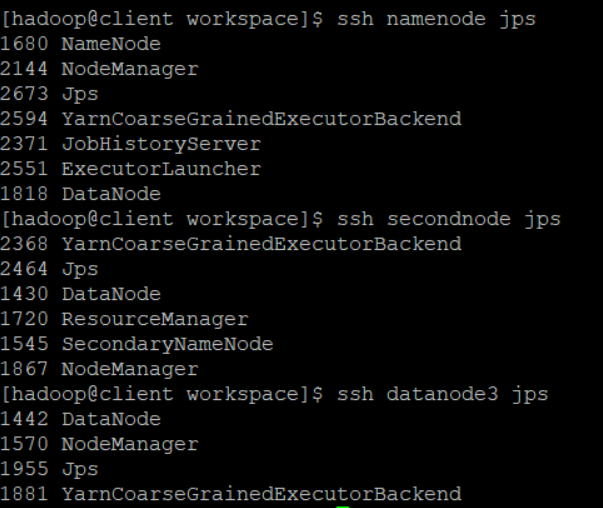Click the 'ssh datanode3 jps' command
Screen dimensions: 603x508
tap(443, 394)
